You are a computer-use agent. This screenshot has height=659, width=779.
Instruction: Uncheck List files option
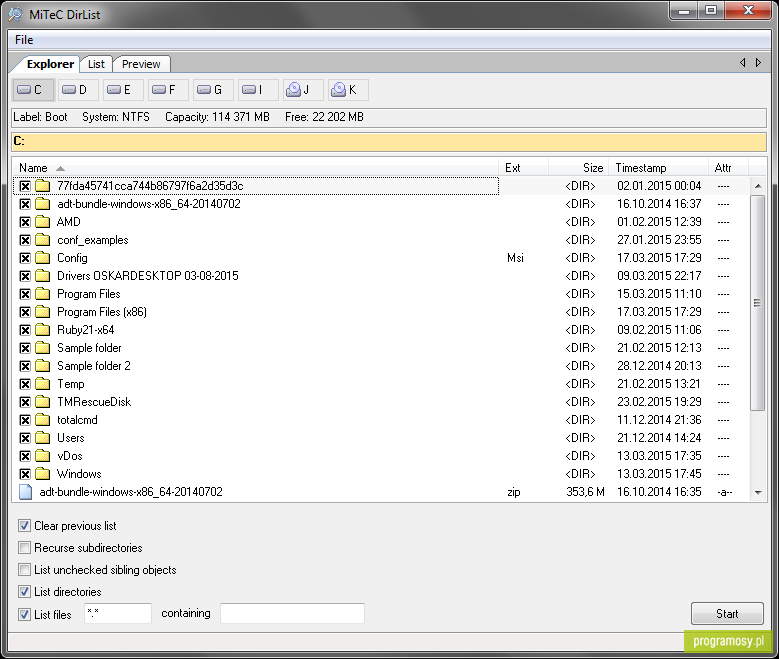coord(24,614)
